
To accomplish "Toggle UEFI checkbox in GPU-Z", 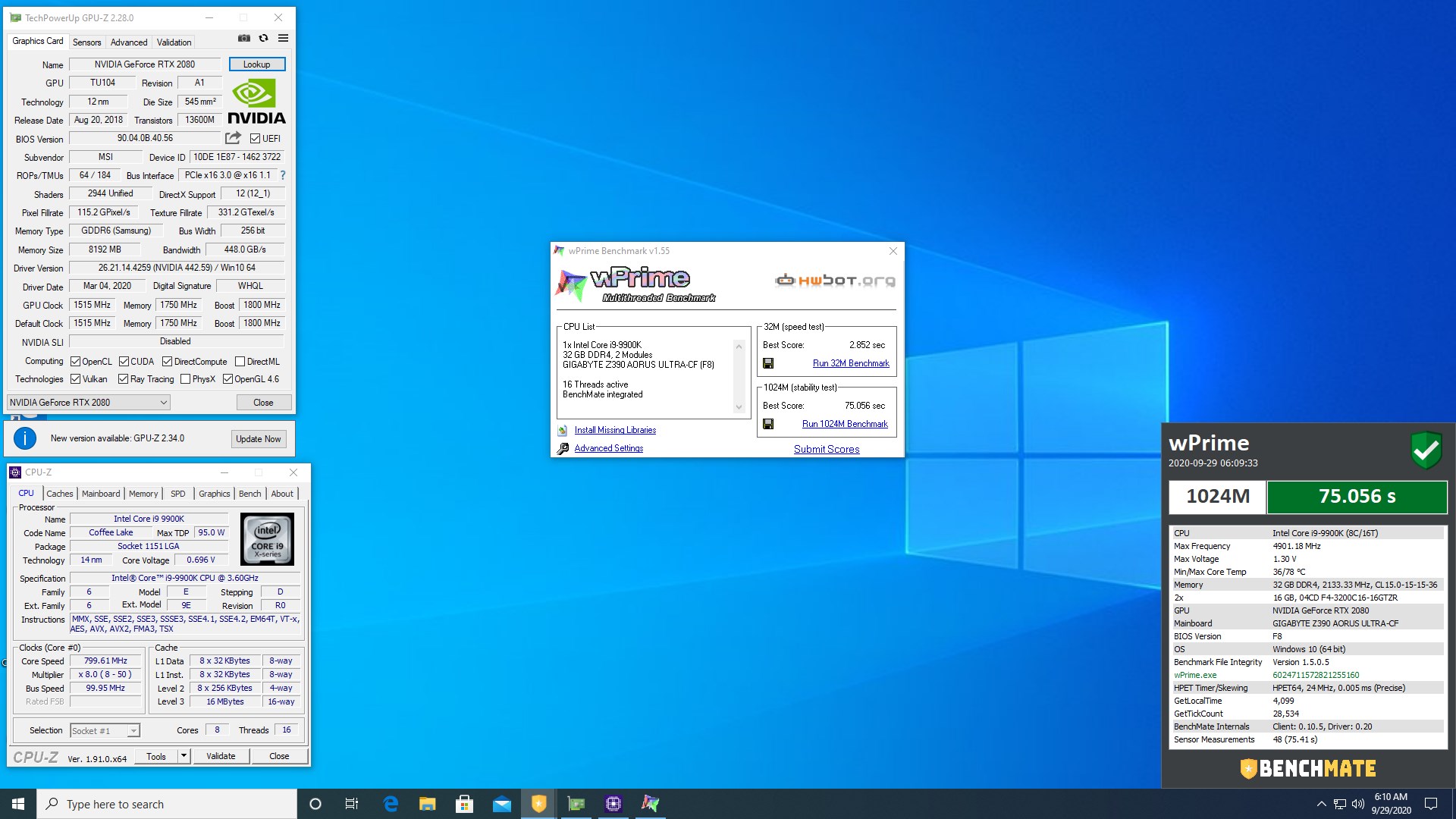I will point(256,139).
